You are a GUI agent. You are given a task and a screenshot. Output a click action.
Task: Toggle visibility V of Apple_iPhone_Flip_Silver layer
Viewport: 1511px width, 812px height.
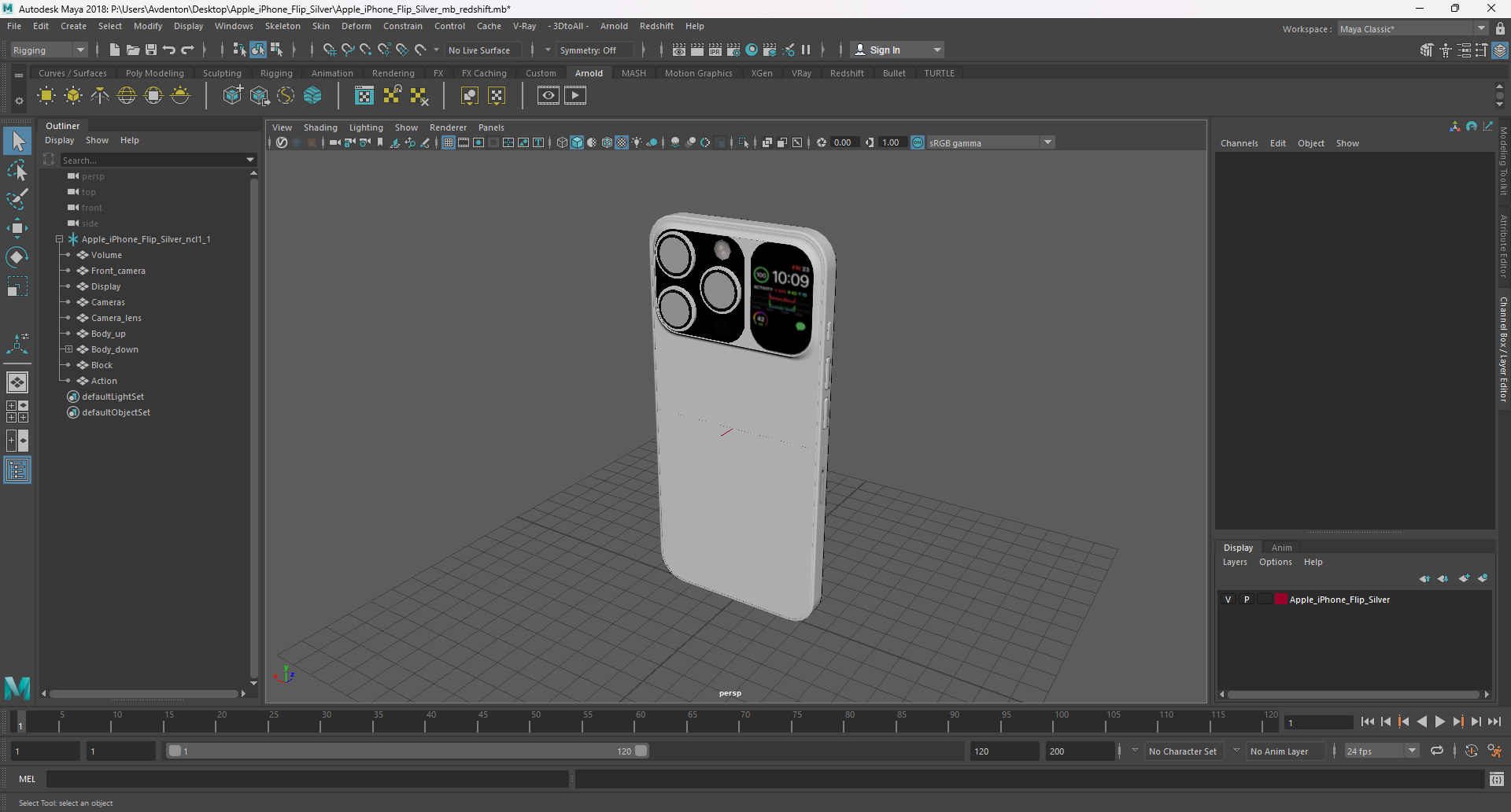point(1228,600)
